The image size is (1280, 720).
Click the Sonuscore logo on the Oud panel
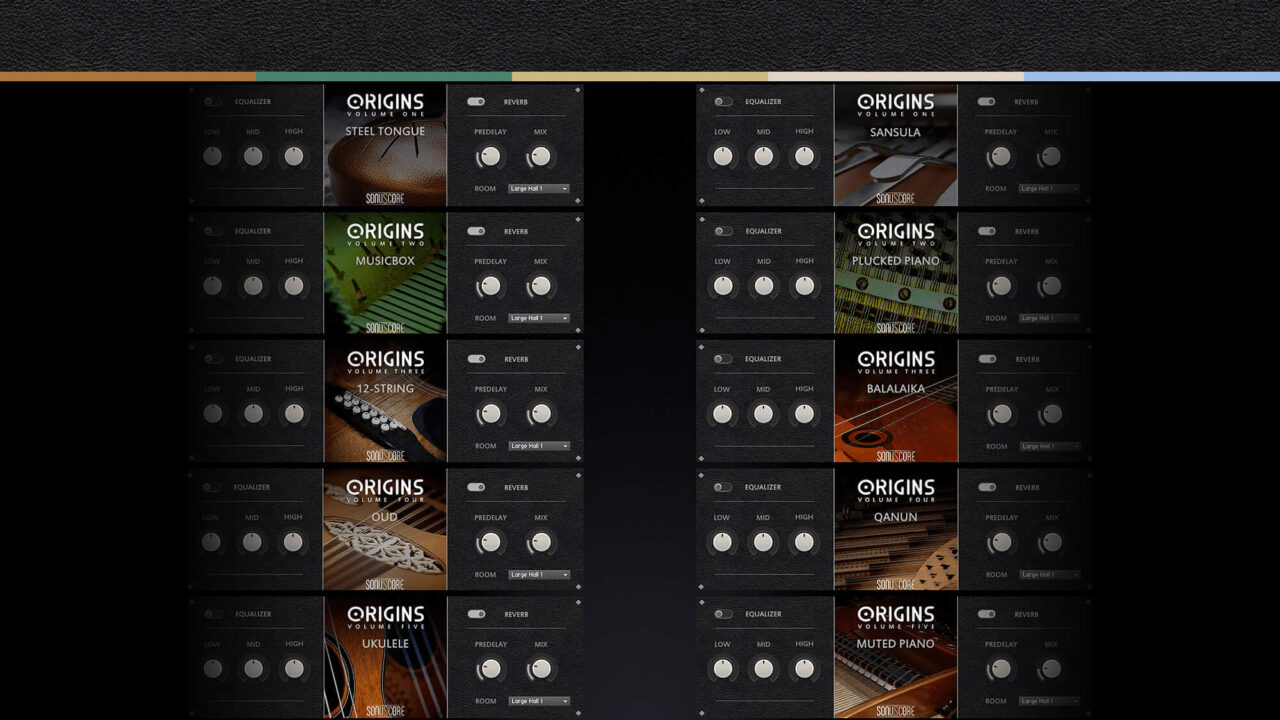click(x=385, y=584)
